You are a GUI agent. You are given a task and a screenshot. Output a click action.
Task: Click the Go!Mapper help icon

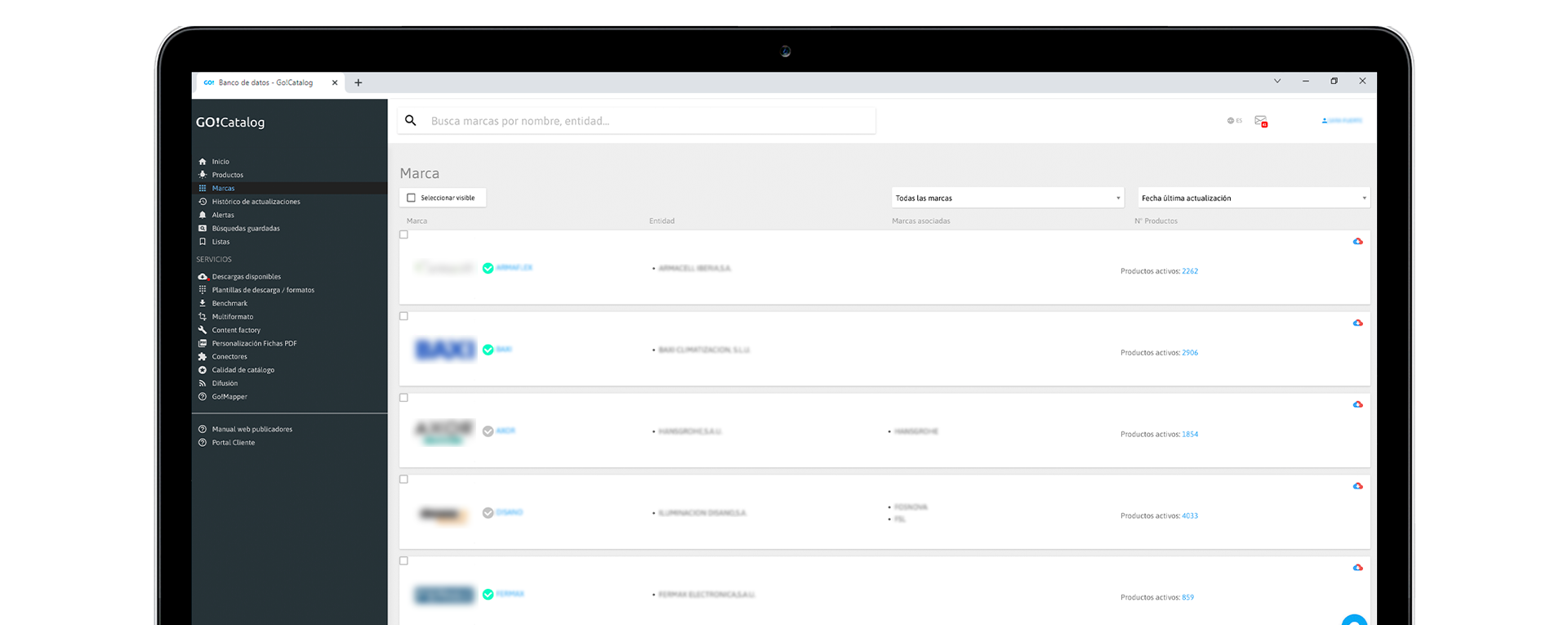[x=203, y=397]
